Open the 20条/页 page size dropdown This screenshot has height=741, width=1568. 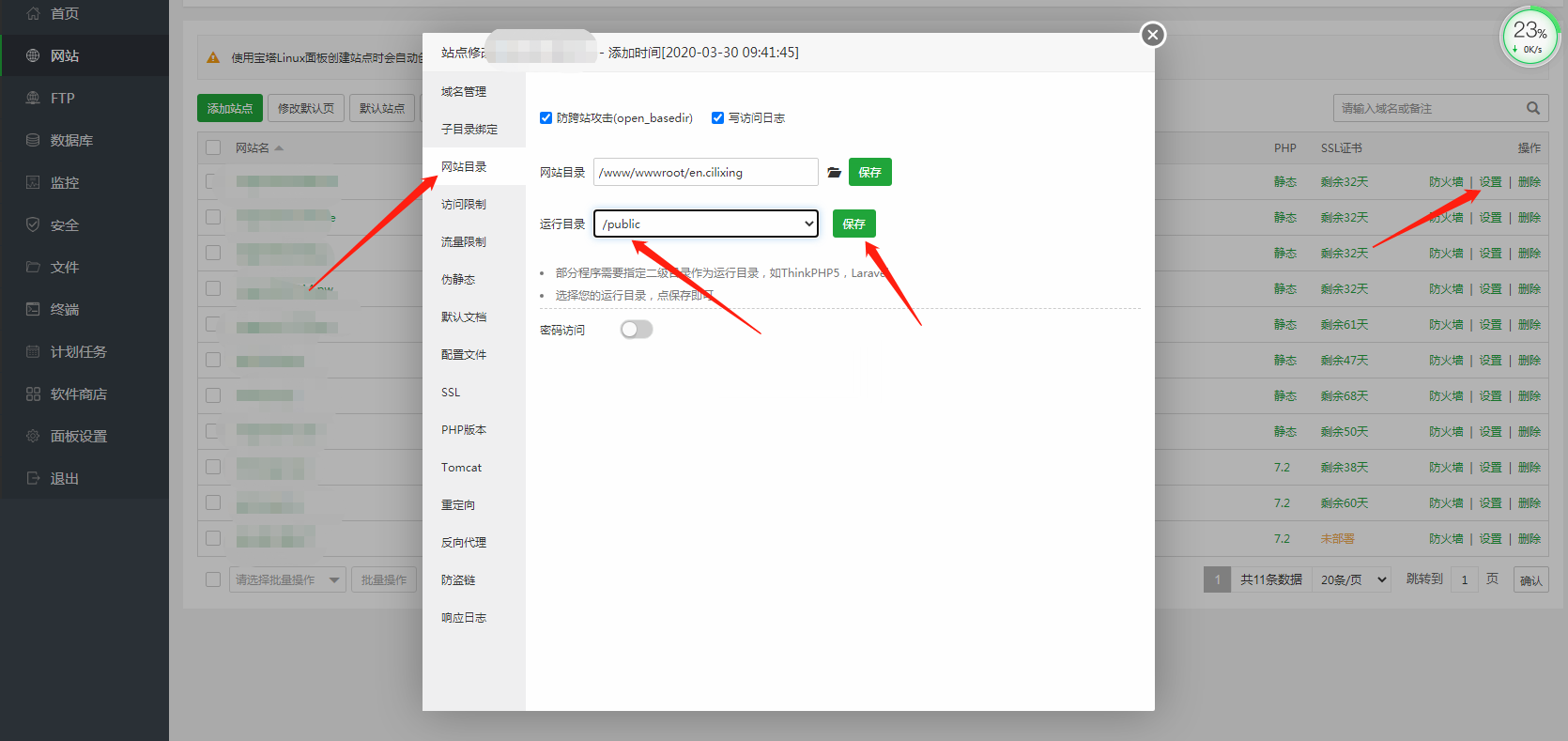click(x=1353, y=579)
